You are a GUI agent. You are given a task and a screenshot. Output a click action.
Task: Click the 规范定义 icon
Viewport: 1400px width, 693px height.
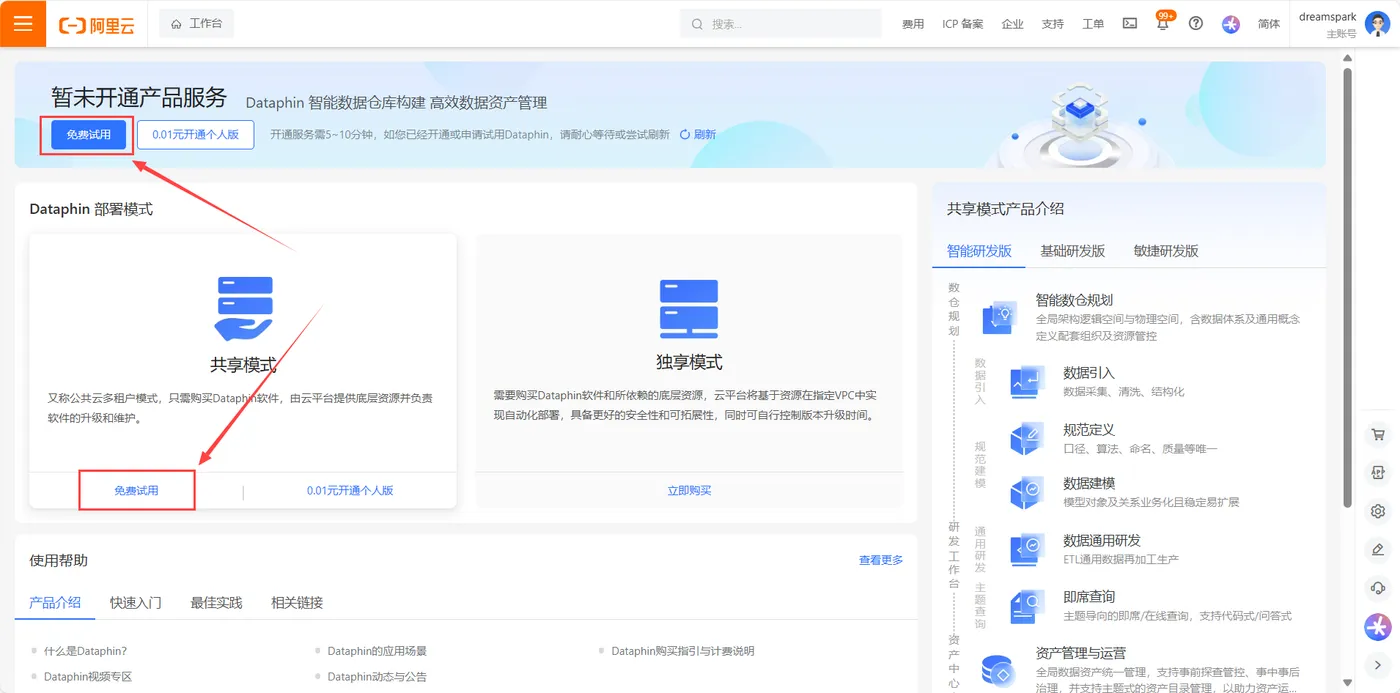pyautogui.click(x=1027, y=438)
